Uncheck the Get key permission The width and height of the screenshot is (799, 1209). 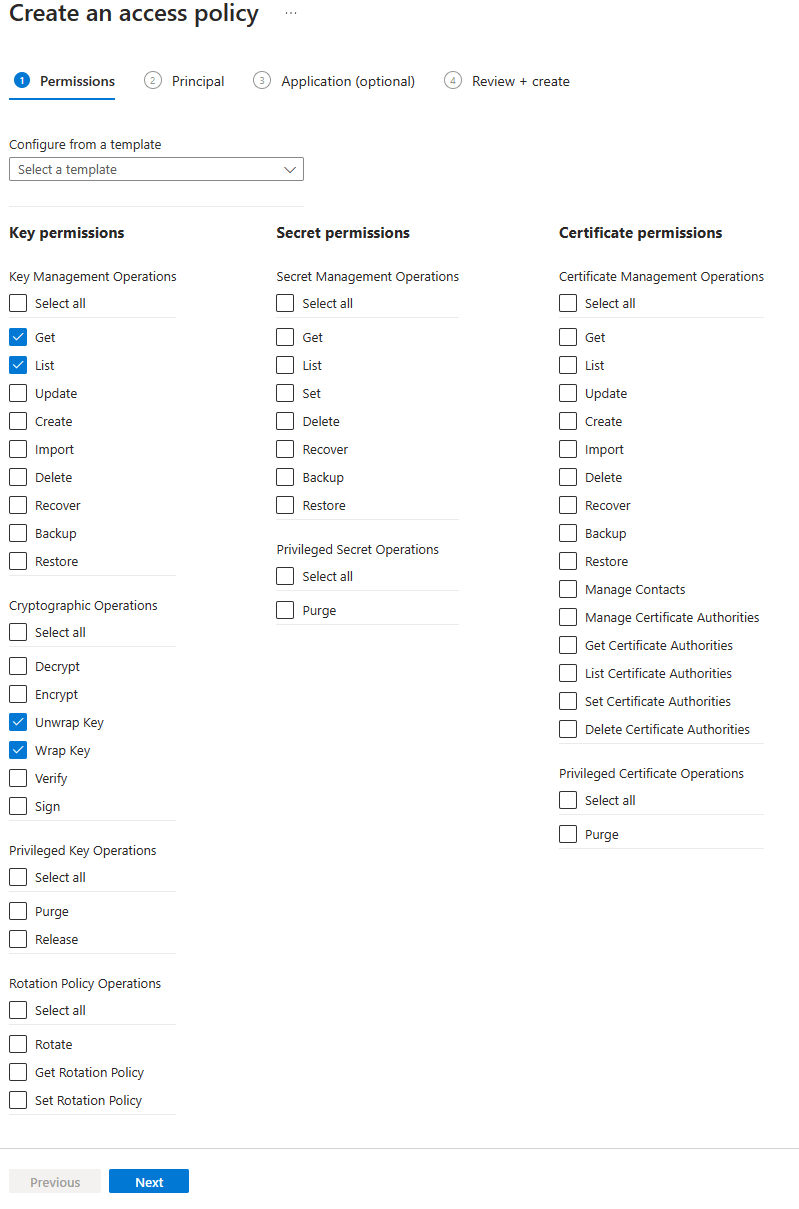17,337
